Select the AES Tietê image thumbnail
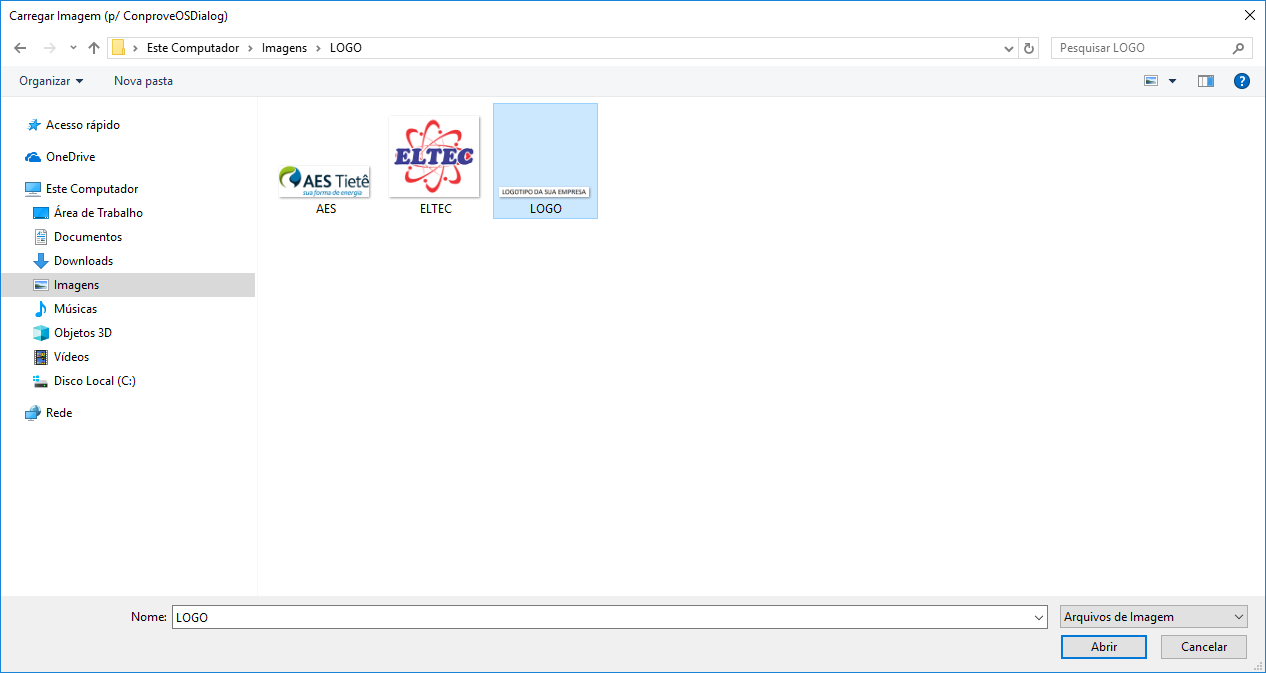The height and width of the screenshot is (673, 1266). pos(325,181)
